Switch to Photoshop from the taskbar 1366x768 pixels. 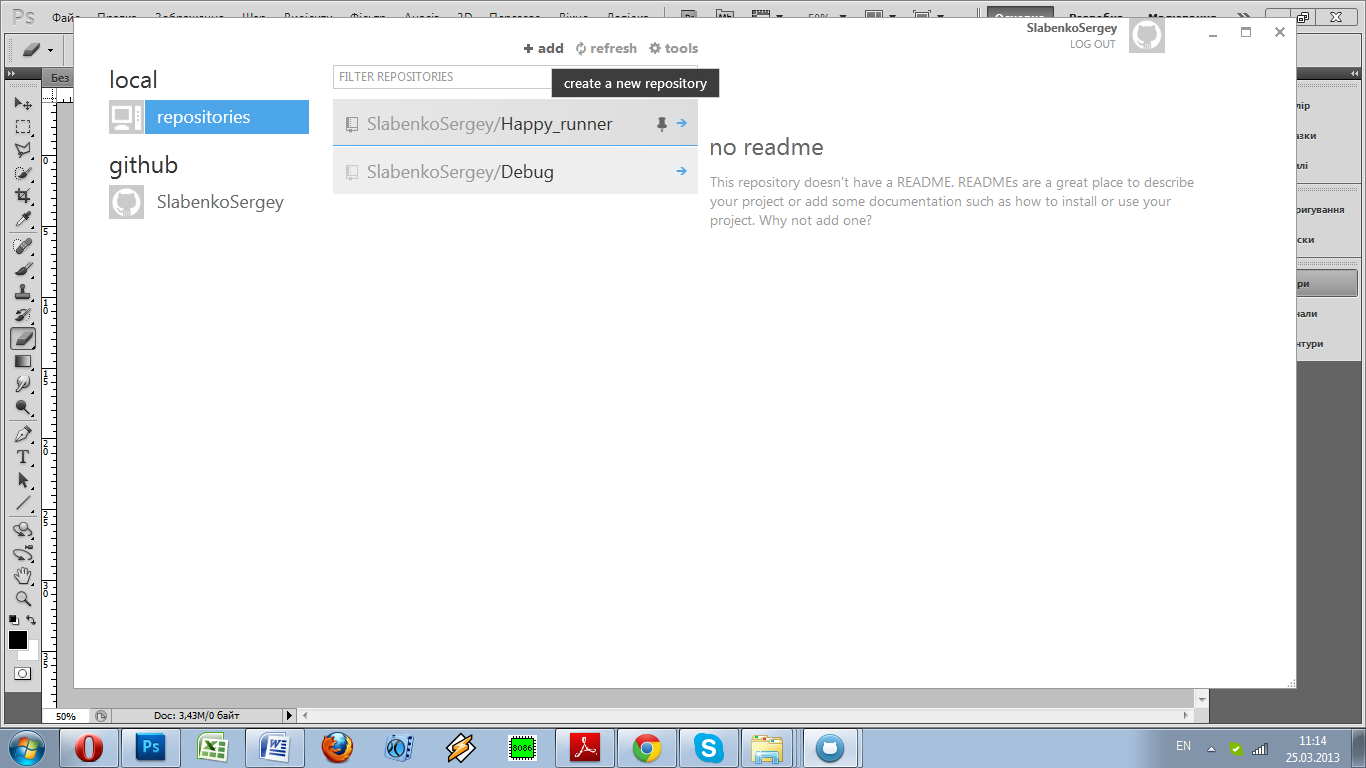[x=151, y=747]
